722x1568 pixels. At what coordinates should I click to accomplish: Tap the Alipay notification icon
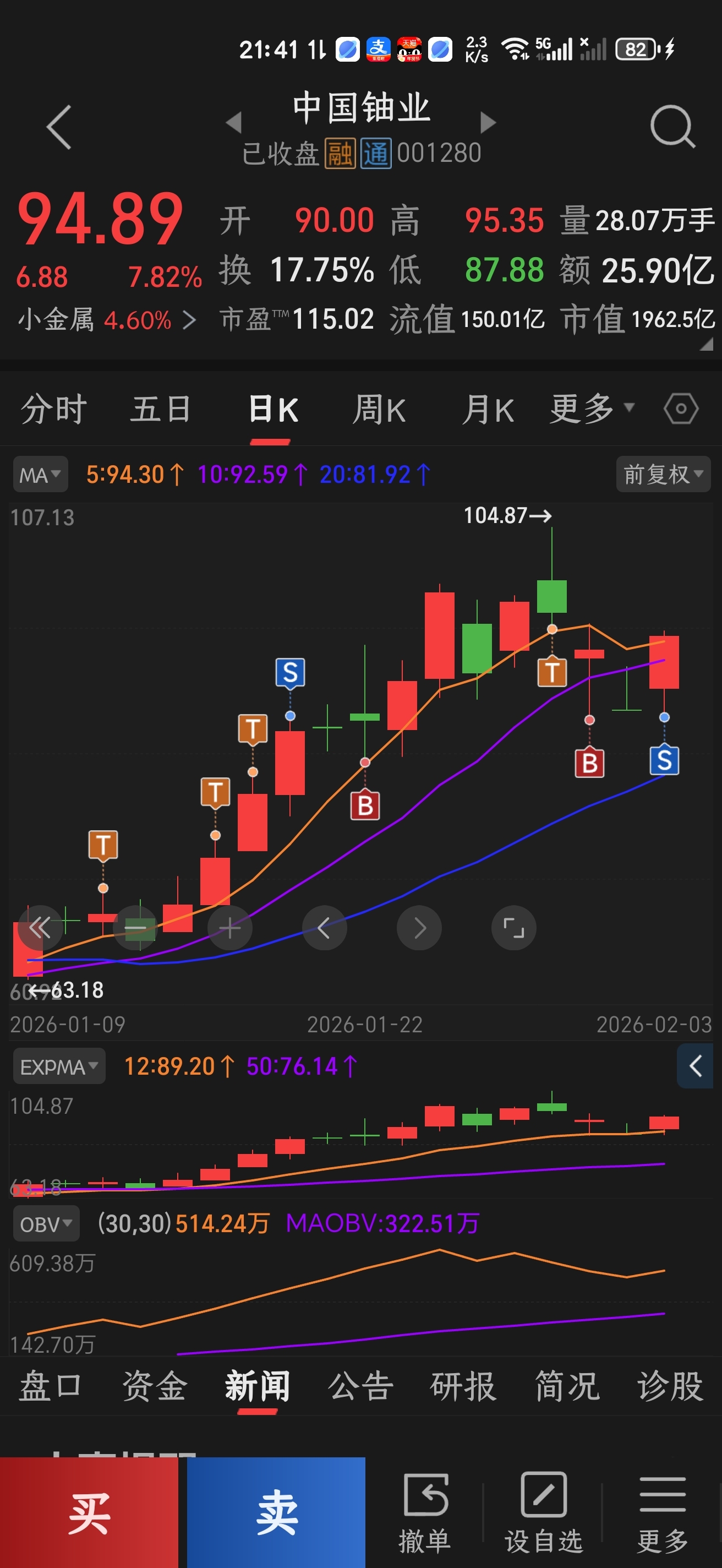pyautogui.click(x=379, y=50)
